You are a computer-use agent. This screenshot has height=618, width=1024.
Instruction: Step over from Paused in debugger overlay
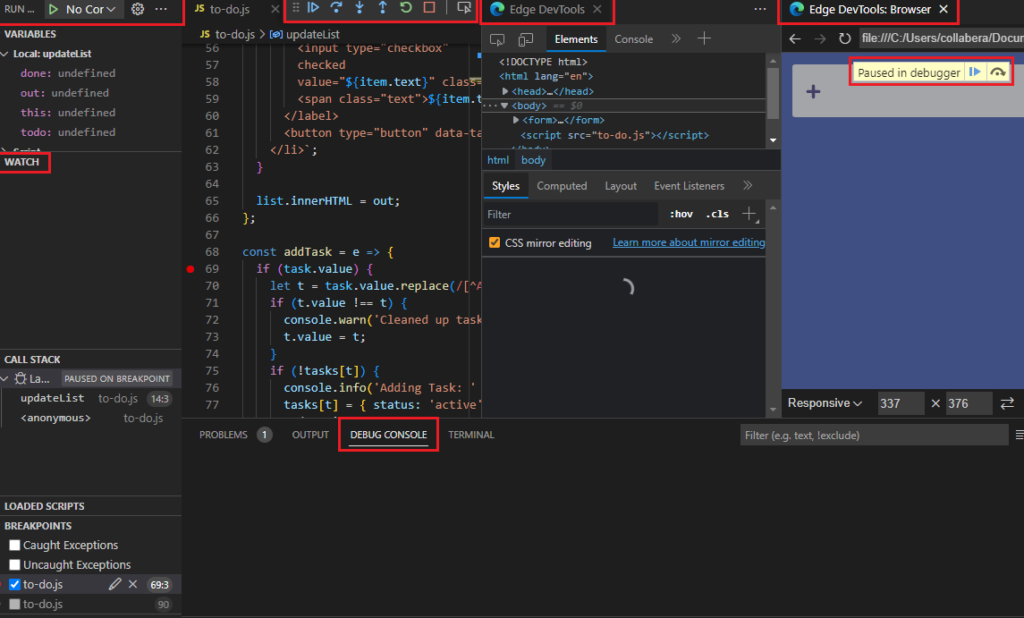pyautogui.click(x=997, y=72)
